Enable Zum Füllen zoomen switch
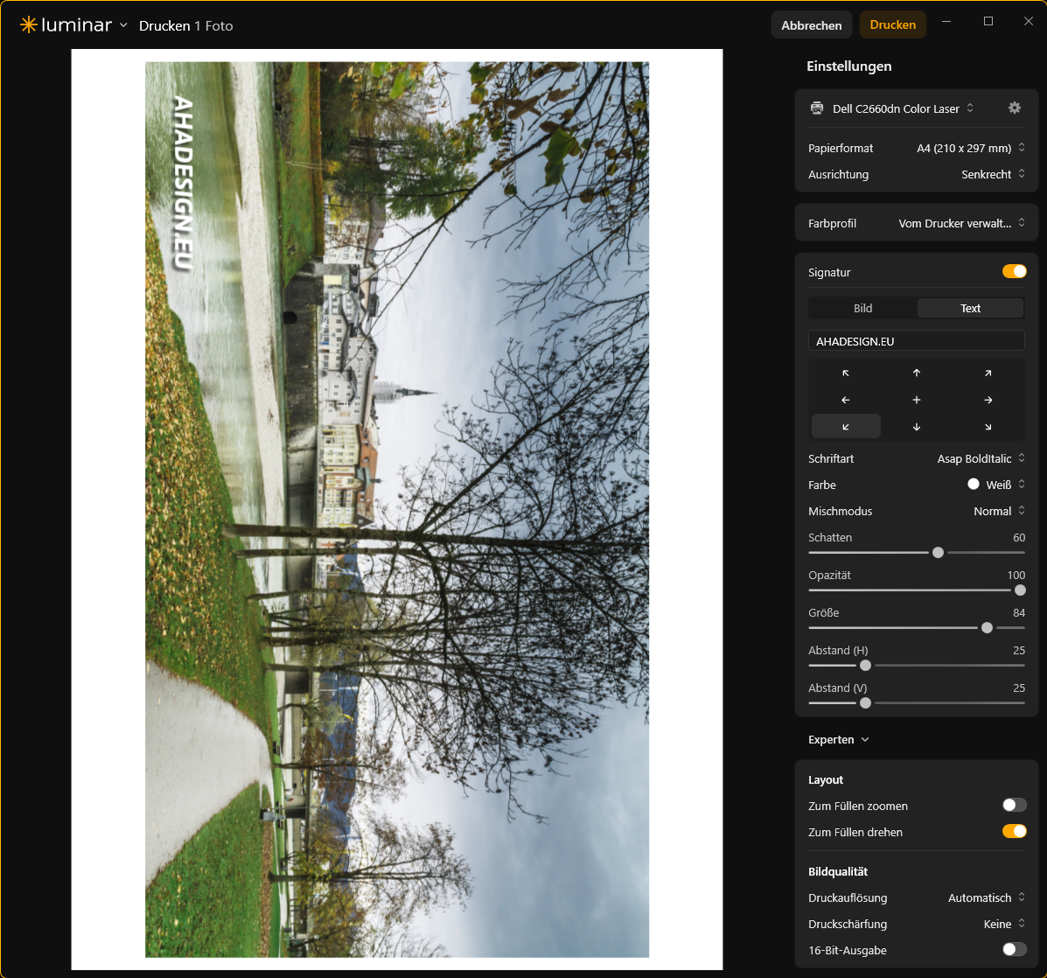The height and width of the screenshot is (978, 1047). pos(1014,805)
